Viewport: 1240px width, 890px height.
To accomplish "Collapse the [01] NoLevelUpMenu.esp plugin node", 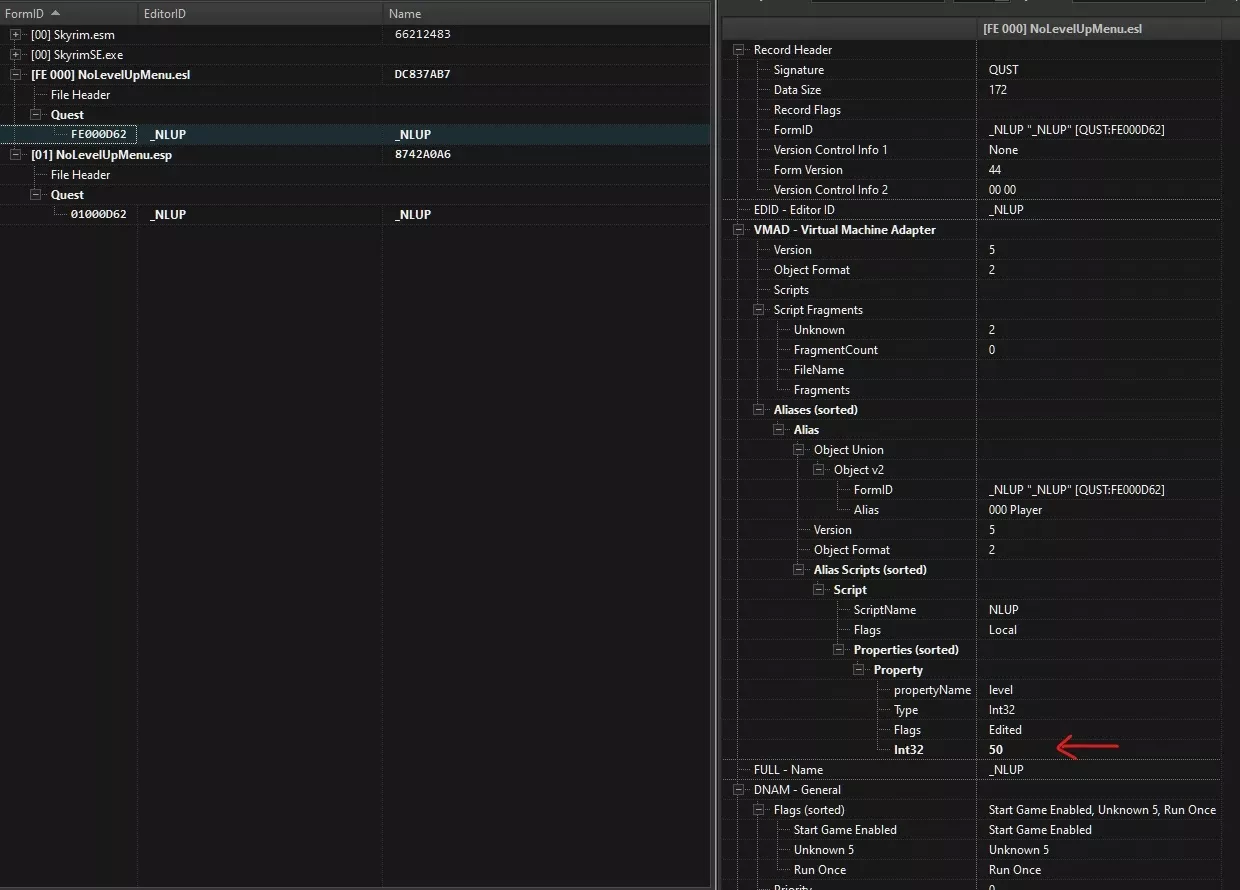I will tap(15, 155).
